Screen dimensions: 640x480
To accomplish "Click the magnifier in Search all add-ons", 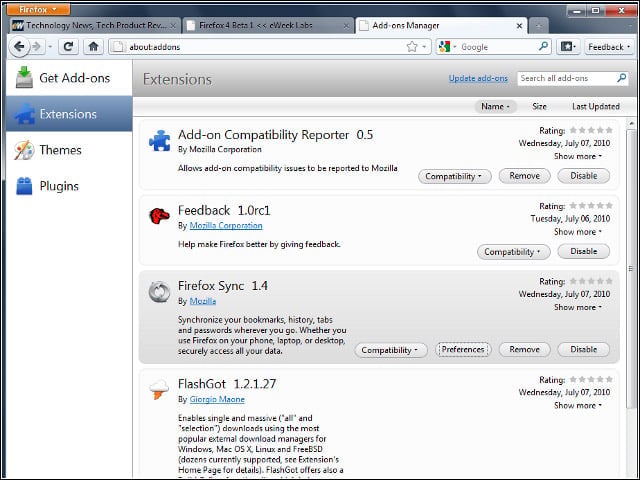I will point(622,78).
